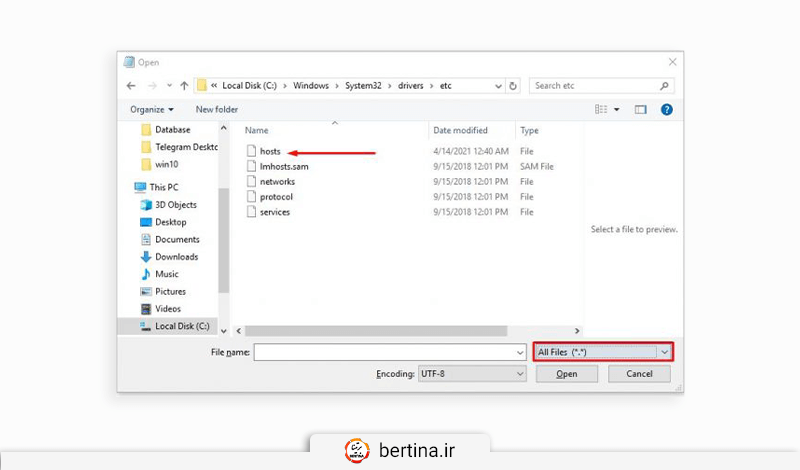Click the search magnifier icon
Image resolution: width=800 pixels, height=470 pixels.
[664, 86]
